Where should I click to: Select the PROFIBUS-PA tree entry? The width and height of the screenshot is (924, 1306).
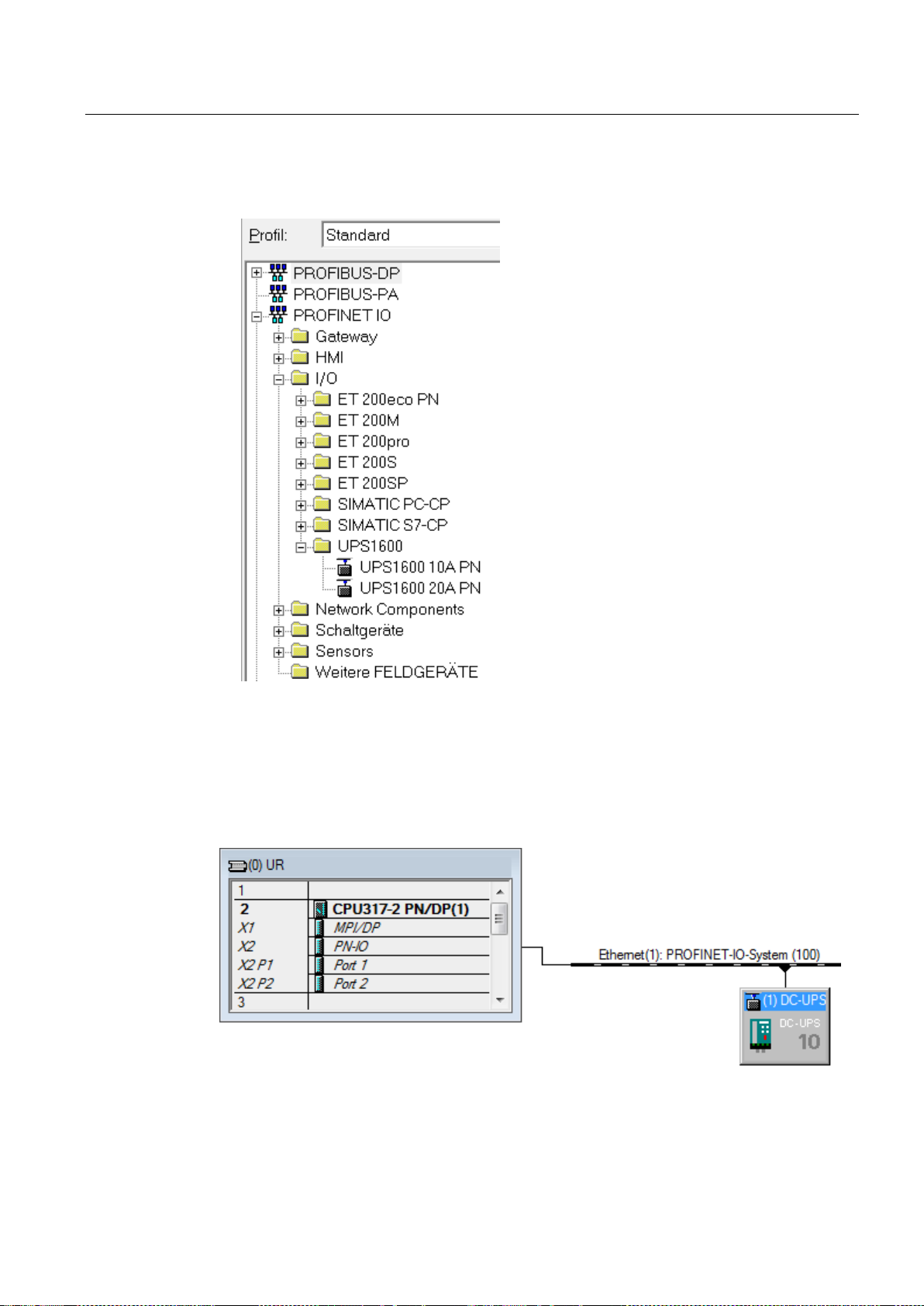[x=346, y=295]
